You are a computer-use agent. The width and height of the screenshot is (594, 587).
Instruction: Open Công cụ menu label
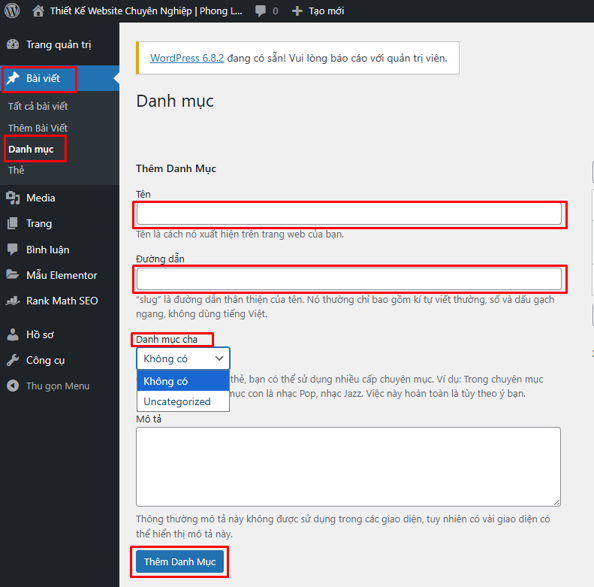coord(45,361)
